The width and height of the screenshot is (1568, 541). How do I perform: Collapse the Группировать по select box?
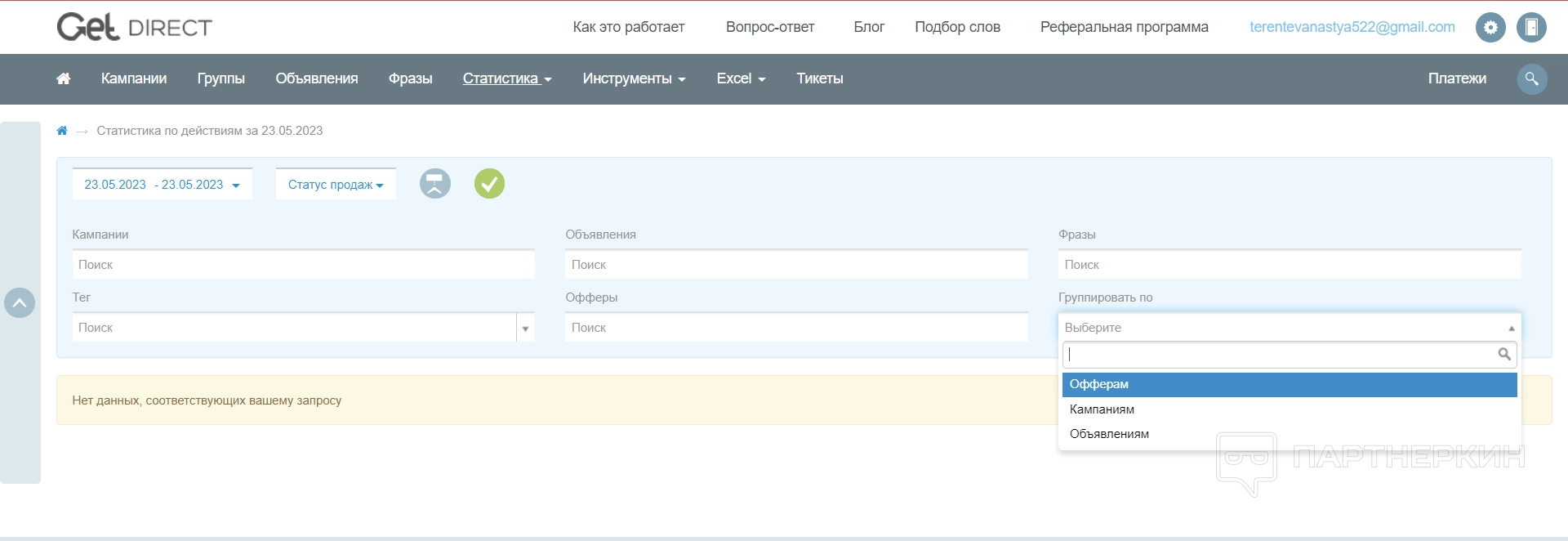(x=1290, y=327)
